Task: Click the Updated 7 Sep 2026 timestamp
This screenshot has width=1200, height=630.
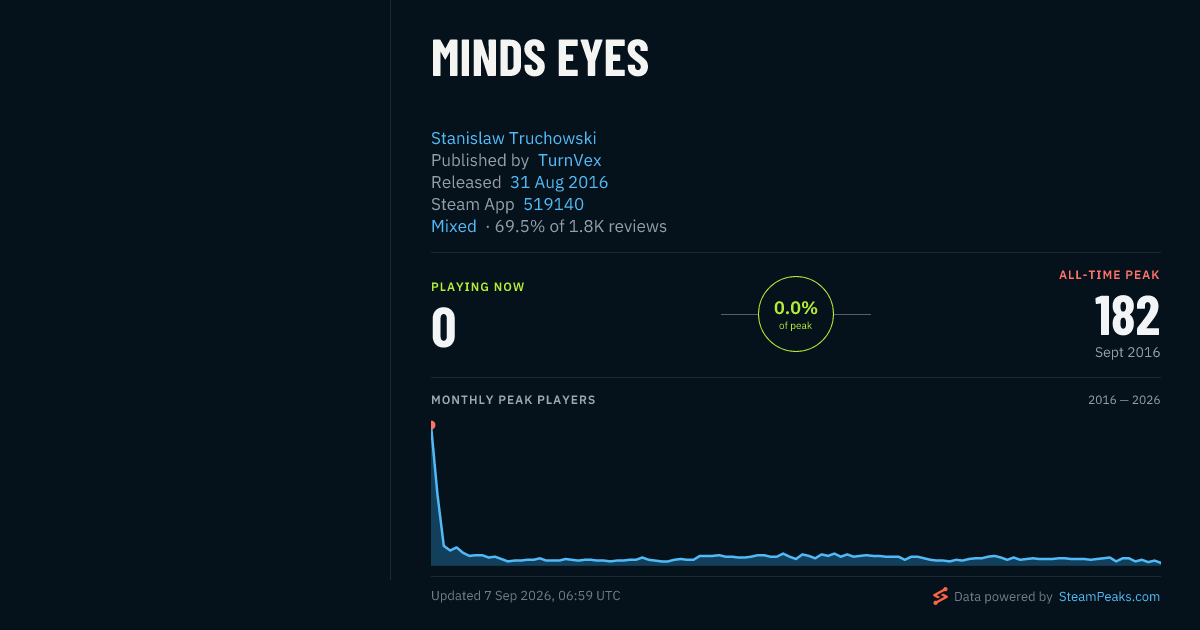Action: point(526,596)
